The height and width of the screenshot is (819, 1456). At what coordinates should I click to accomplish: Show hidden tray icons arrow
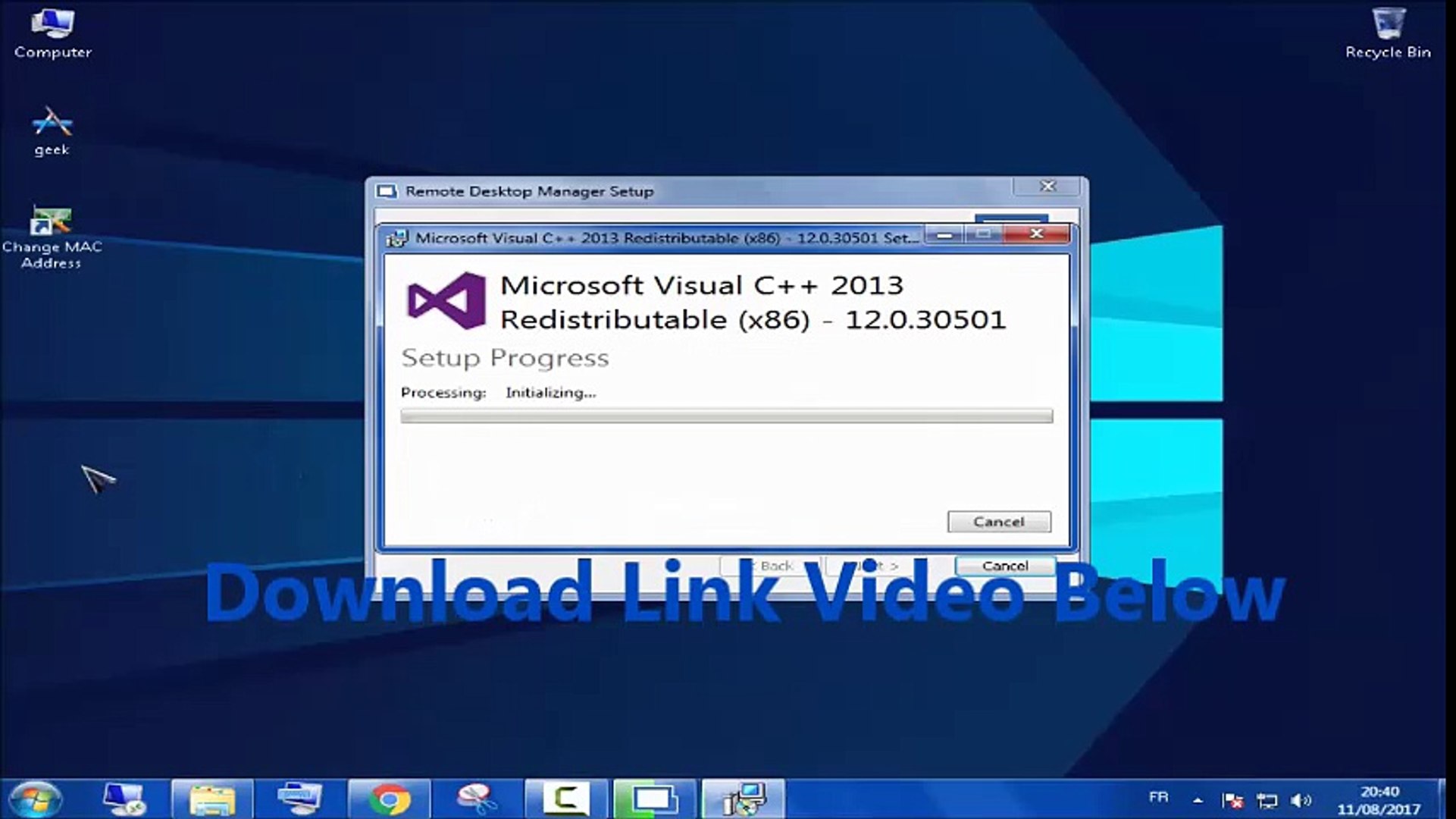tap(1198, 800)
